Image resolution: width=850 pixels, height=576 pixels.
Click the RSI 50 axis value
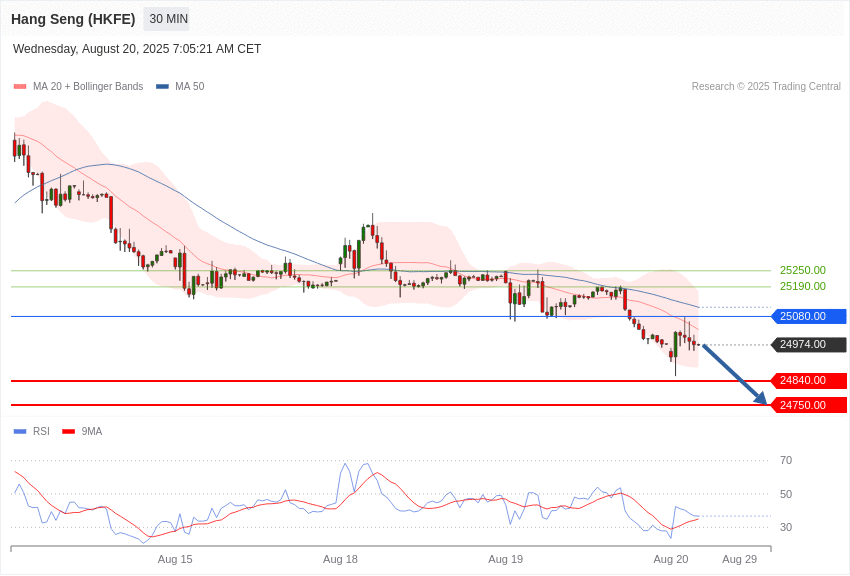[786, 494]
